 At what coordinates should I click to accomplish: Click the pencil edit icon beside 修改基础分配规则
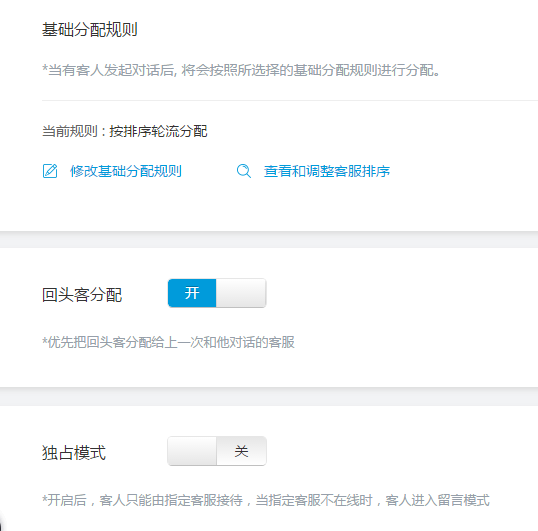pos(50,171)
